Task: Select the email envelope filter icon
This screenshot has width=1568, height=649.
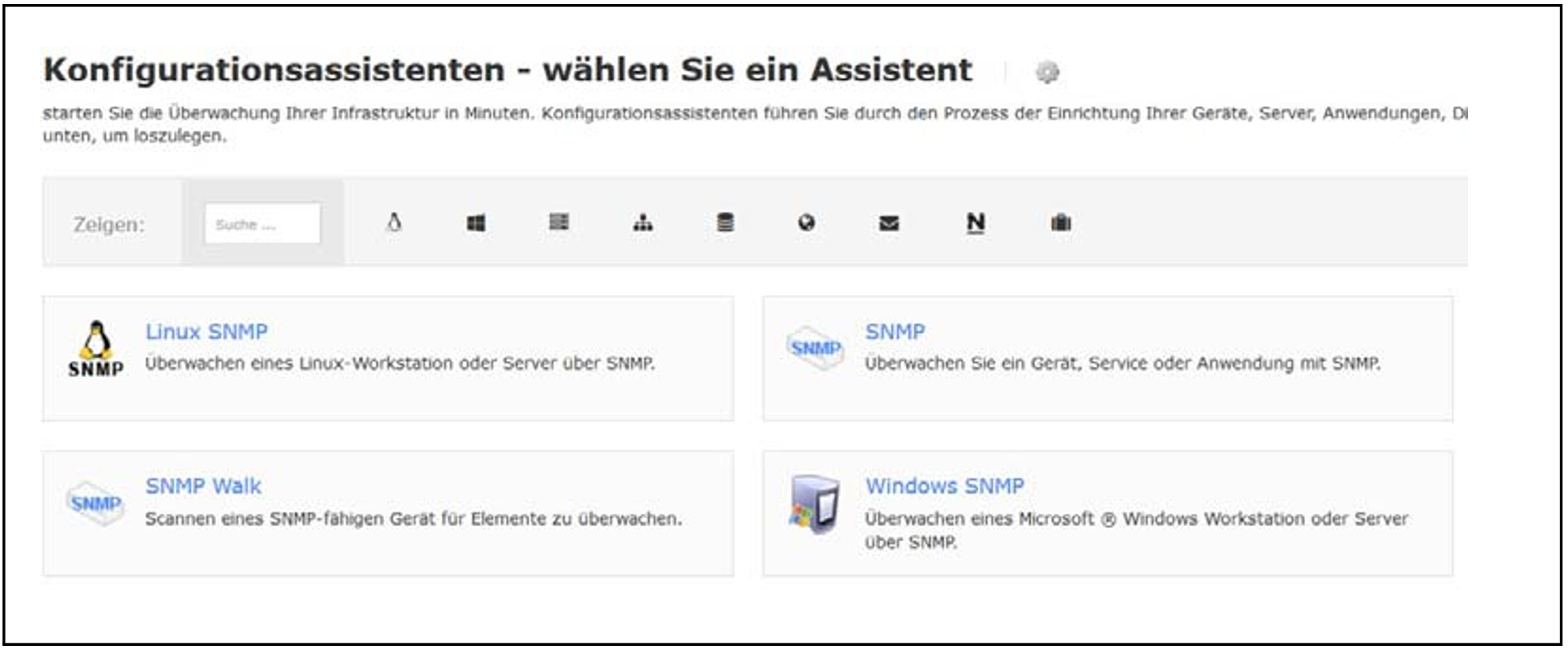Action: [x=889, y=223]
